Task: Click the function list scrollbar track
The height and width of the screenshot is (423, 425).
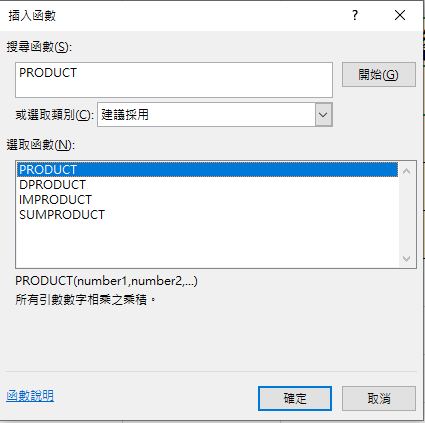Action: [x=406, y=215]
